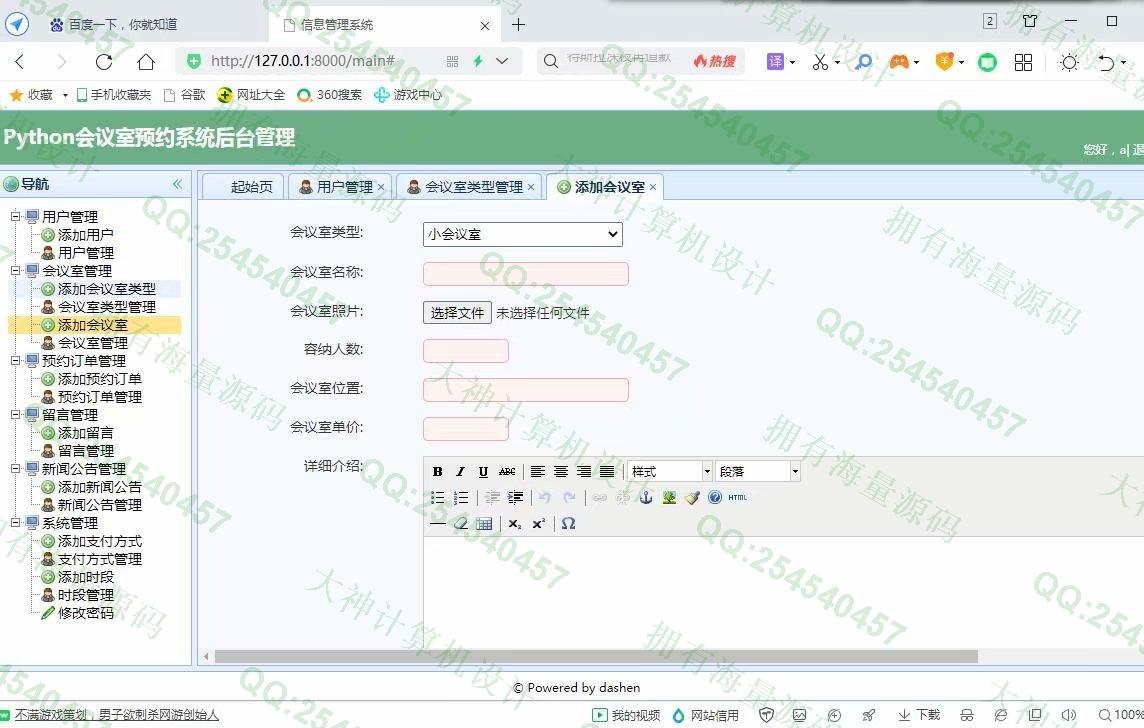1144x728 pixels.
Task: Toggle italic formatting in the editor
Action: 460,472
